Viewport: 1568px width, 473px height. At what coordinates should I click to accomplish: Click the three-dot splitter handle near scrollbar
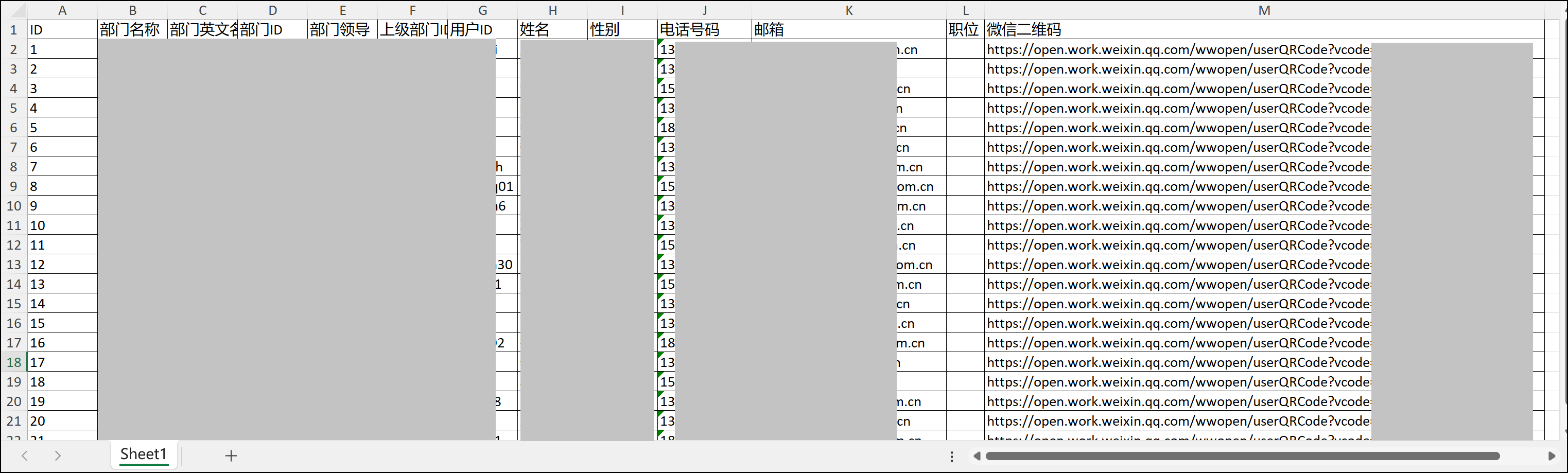[952, 456]
